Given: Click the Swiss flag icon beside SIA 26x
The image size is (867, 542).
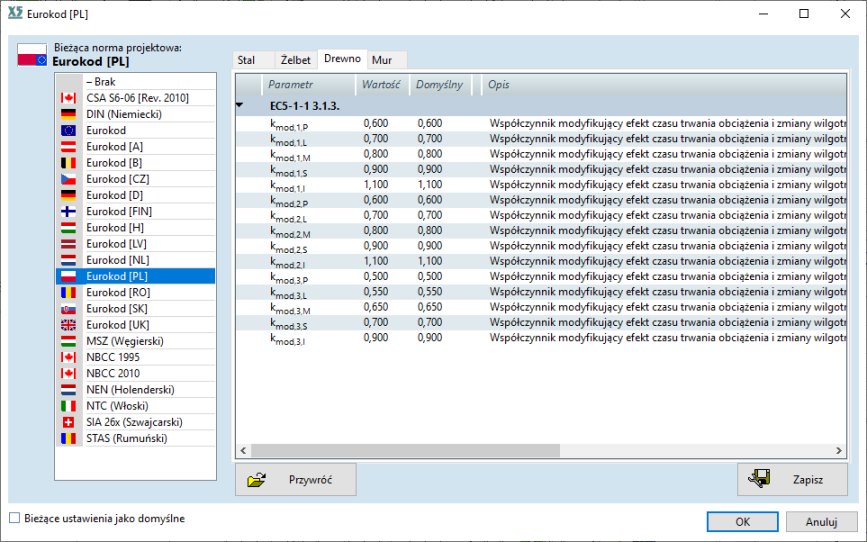Looking at the screenshot, I should (68, 421).
